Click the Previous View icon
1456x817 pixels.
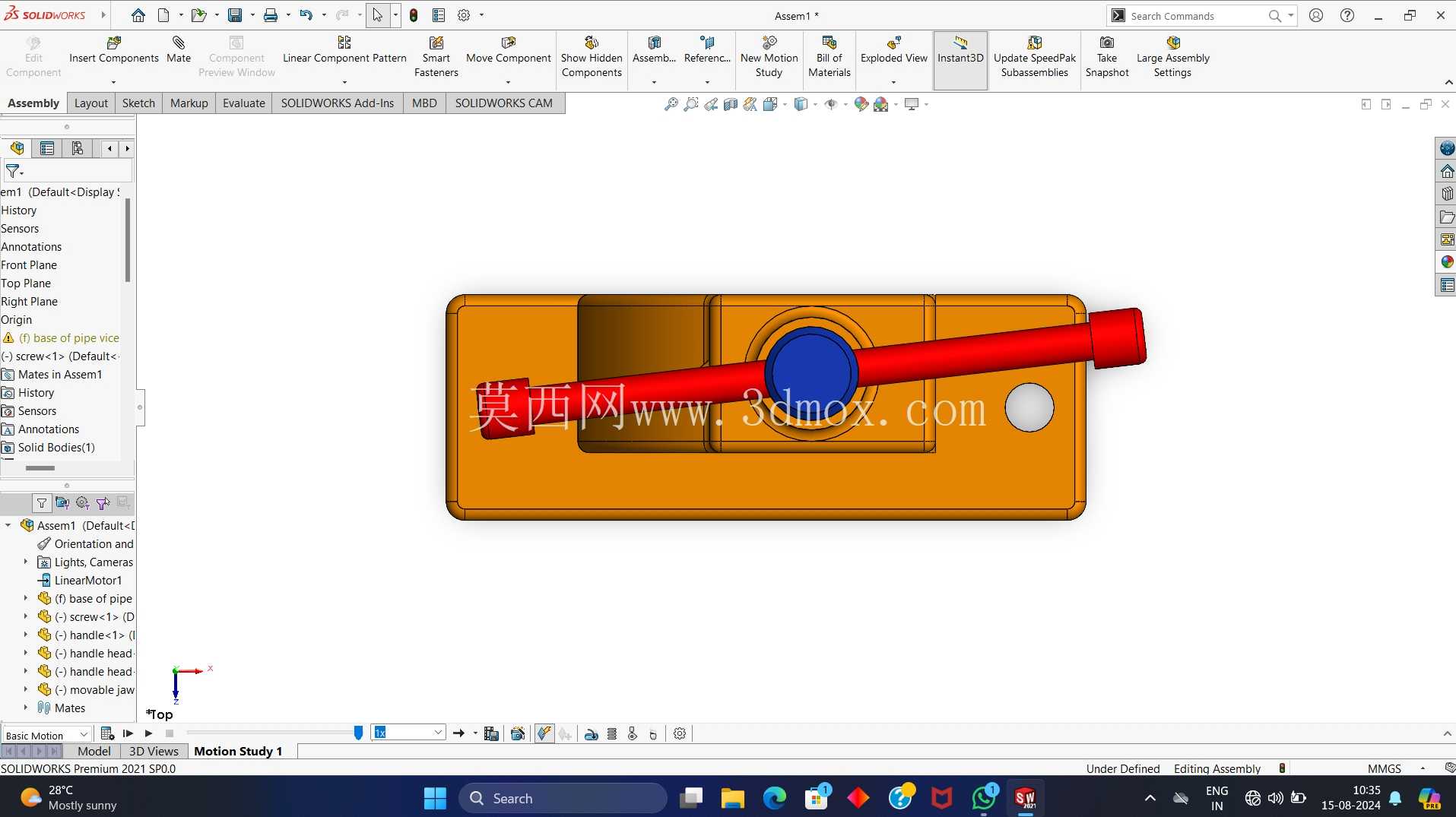710,104
